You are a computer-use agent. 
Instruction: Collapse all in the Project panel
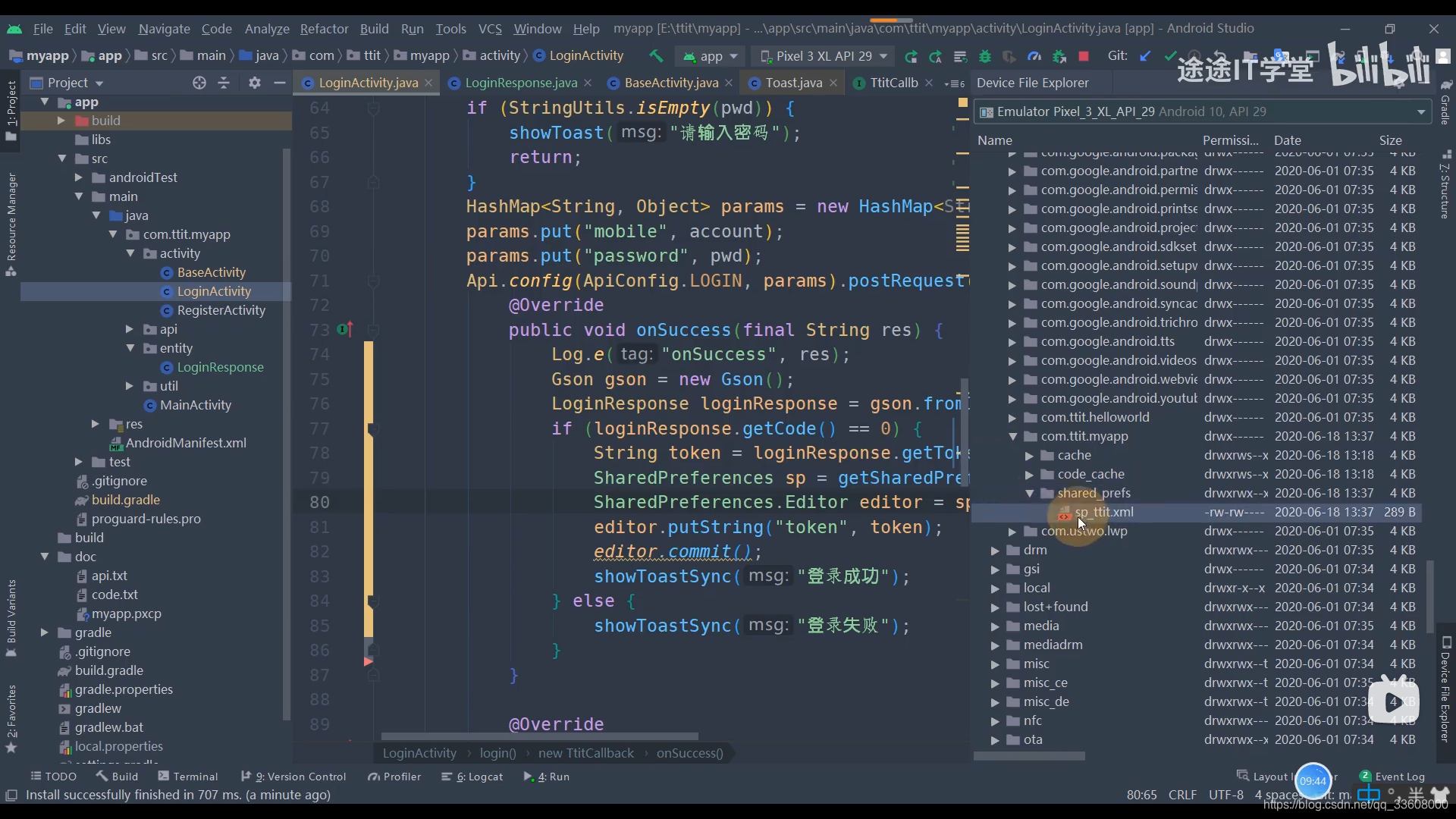tap(224, 83)
